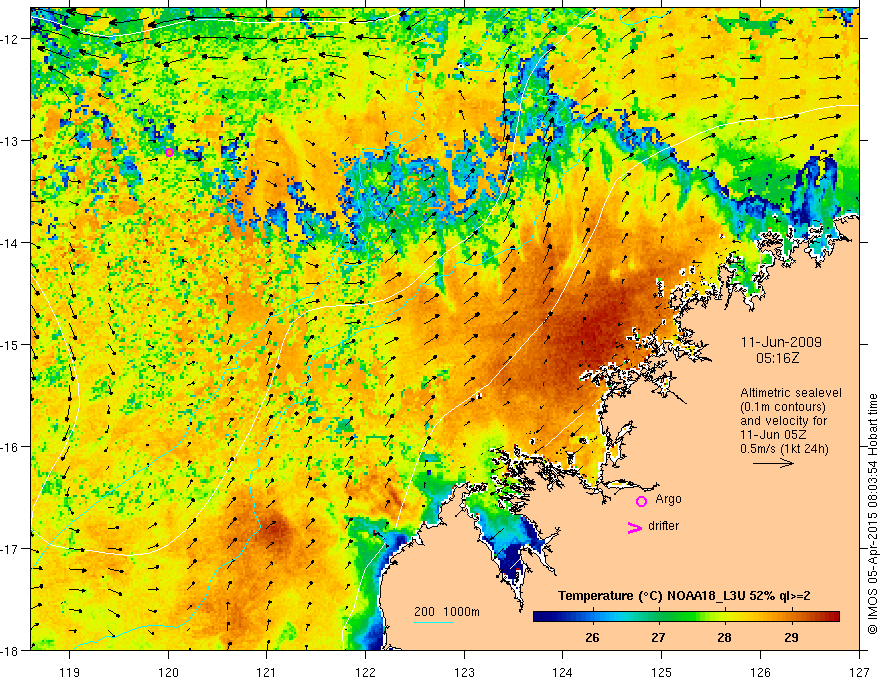880x680 pixels.
Task: Click the 'Argo' legend label
Action: click(x=668, y=499)
